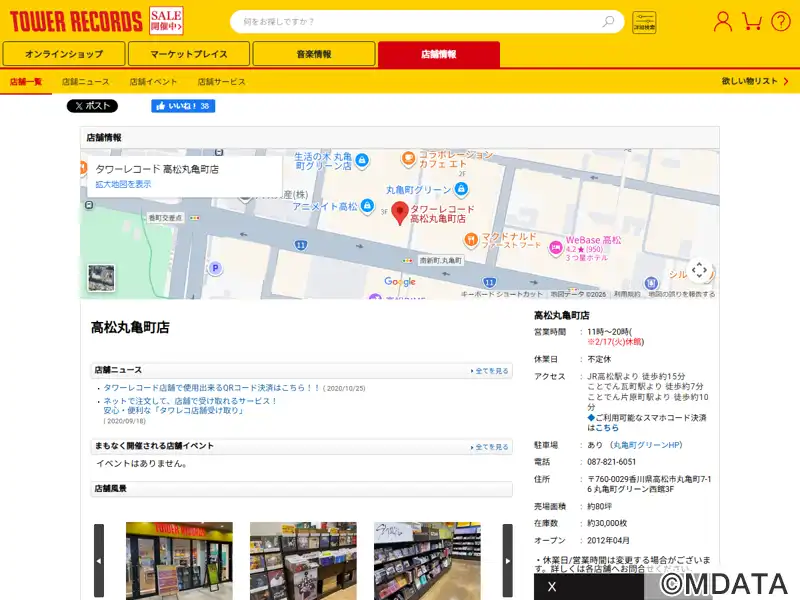Viewport: 800px width, 600px height.
Task: Select the 店舗情報 tab
Action: tap(439, 54)
